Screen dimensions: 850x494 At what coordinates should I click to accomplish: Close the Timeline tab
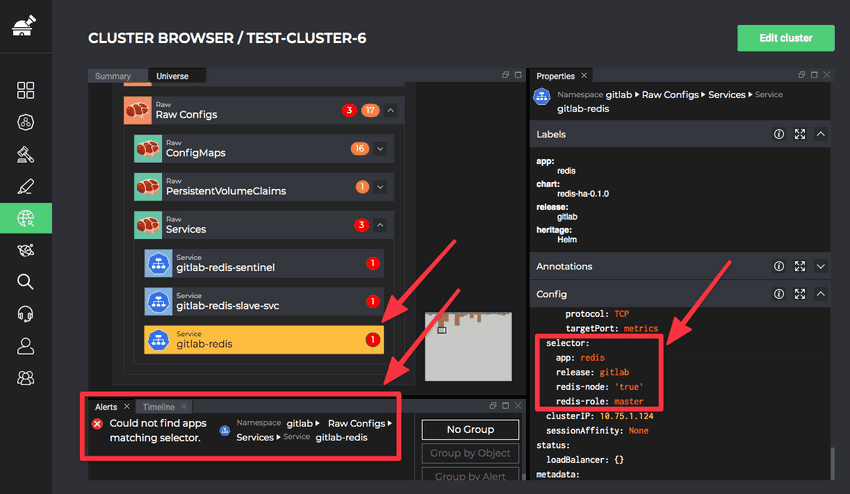184,406
